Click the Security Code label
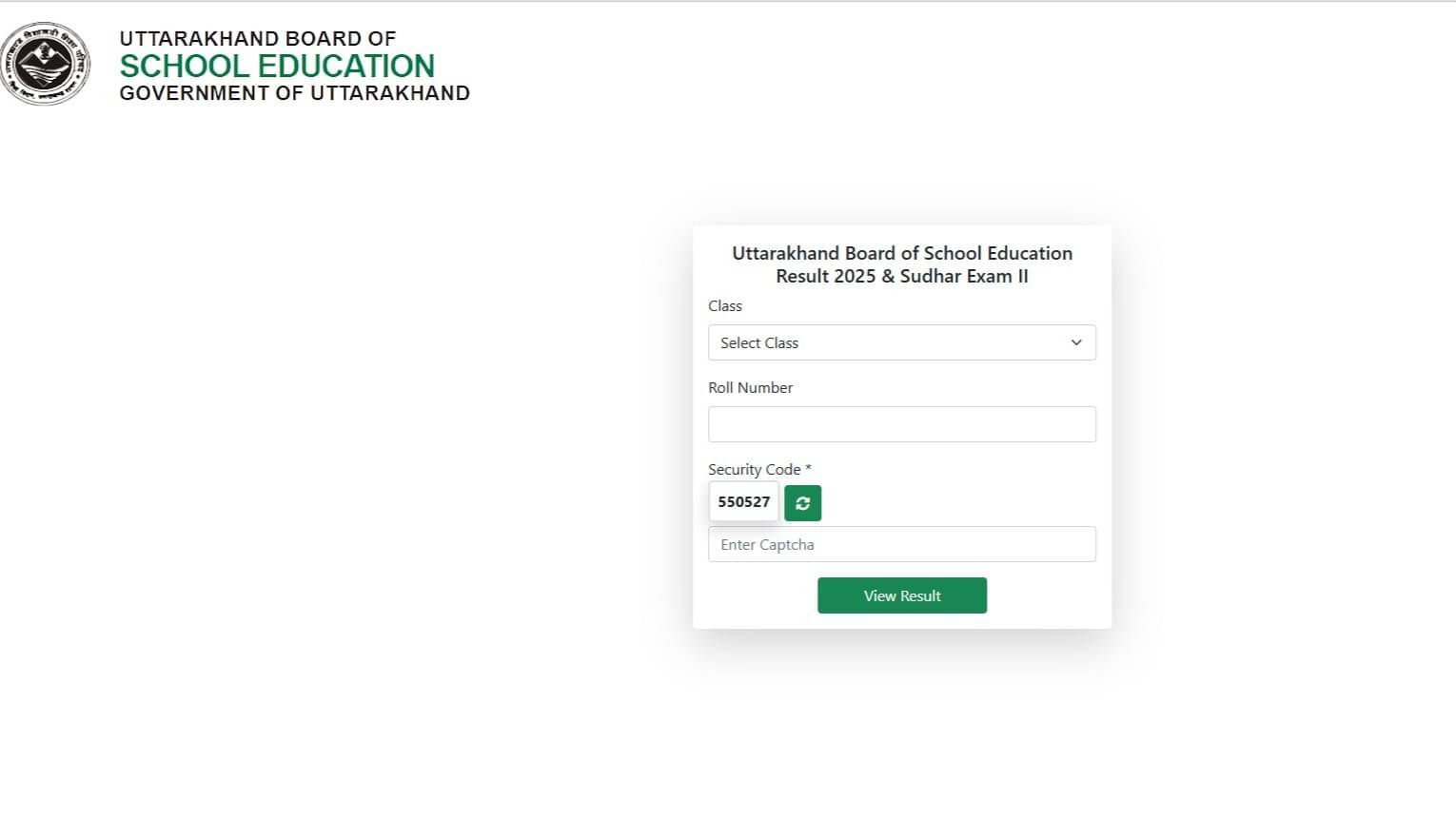This screenshot has height=819, width=1456. (x=758, y=469)
